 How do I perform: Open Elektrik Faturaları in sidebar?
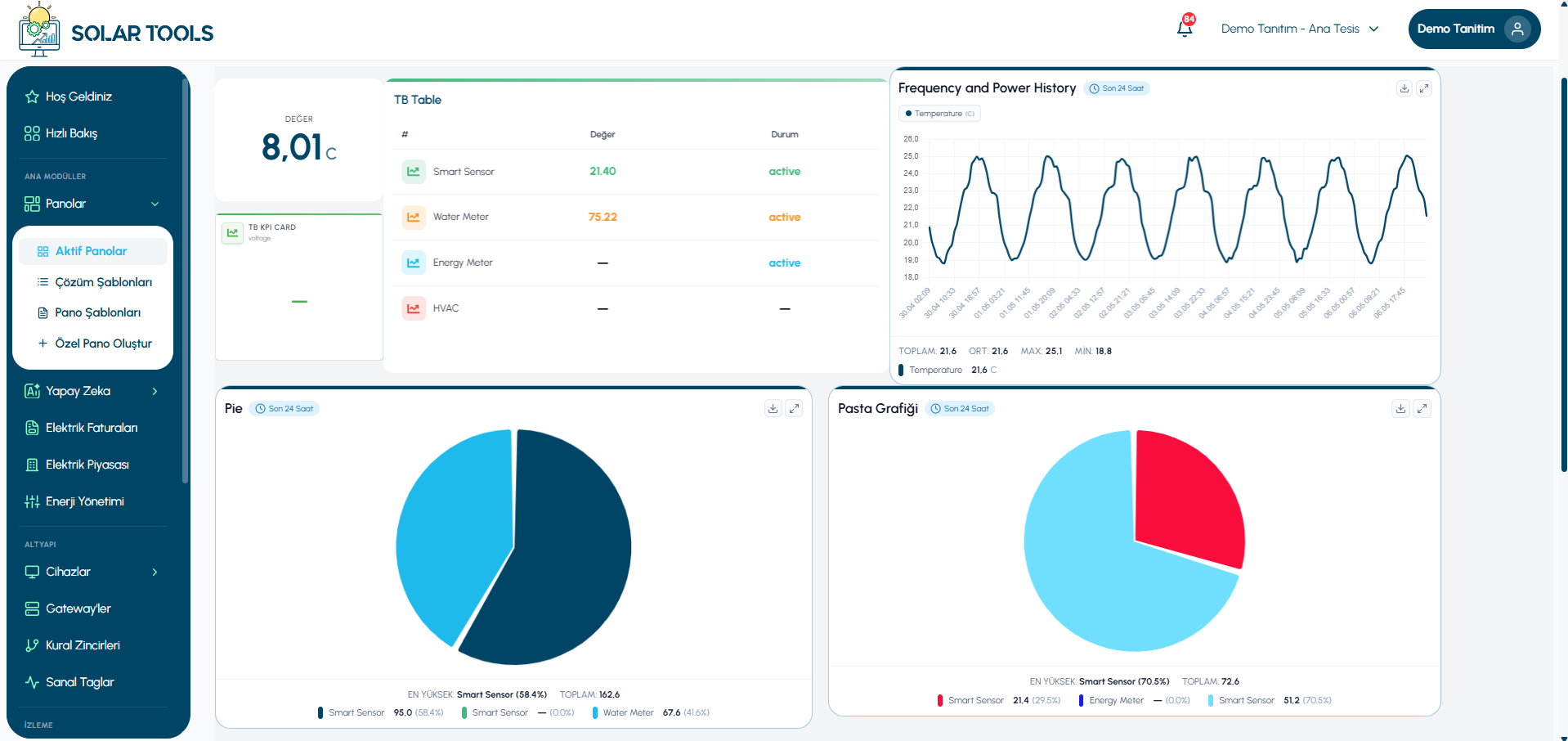pos(92,428)
